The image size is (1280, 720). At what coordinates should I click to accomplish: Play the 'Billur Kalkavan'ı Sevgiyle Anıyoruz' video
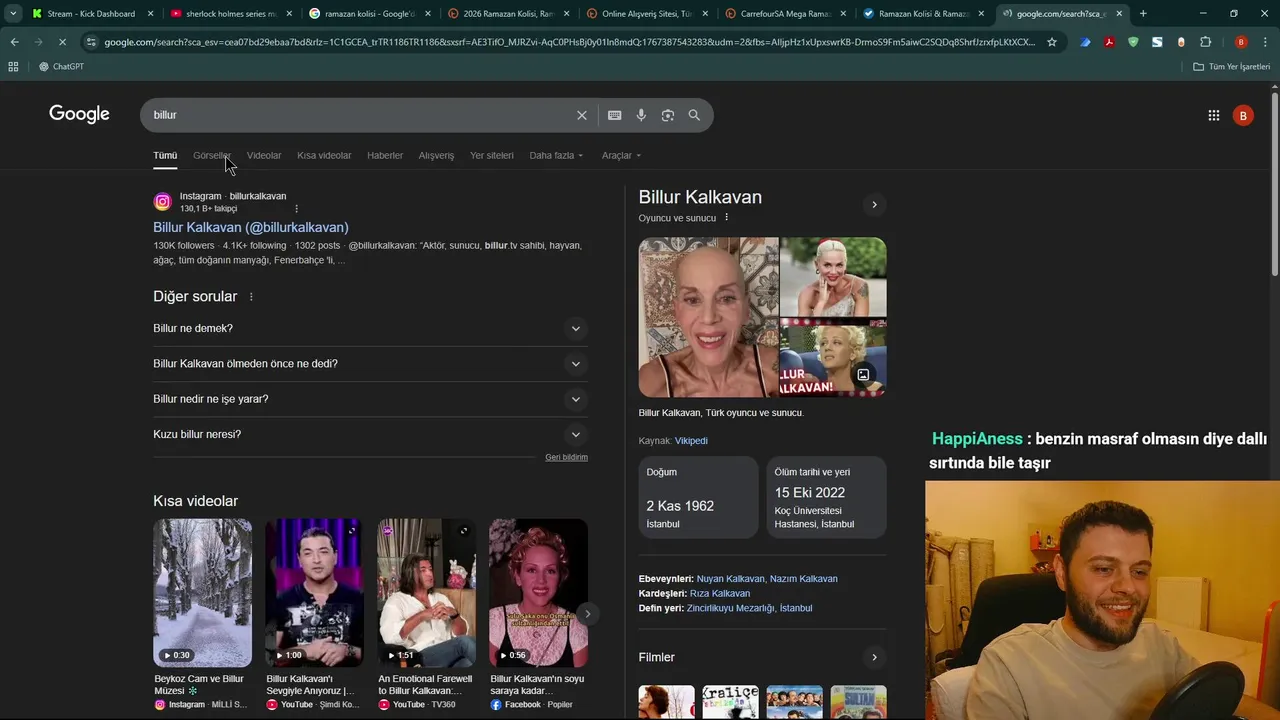[x=314, y=592]
